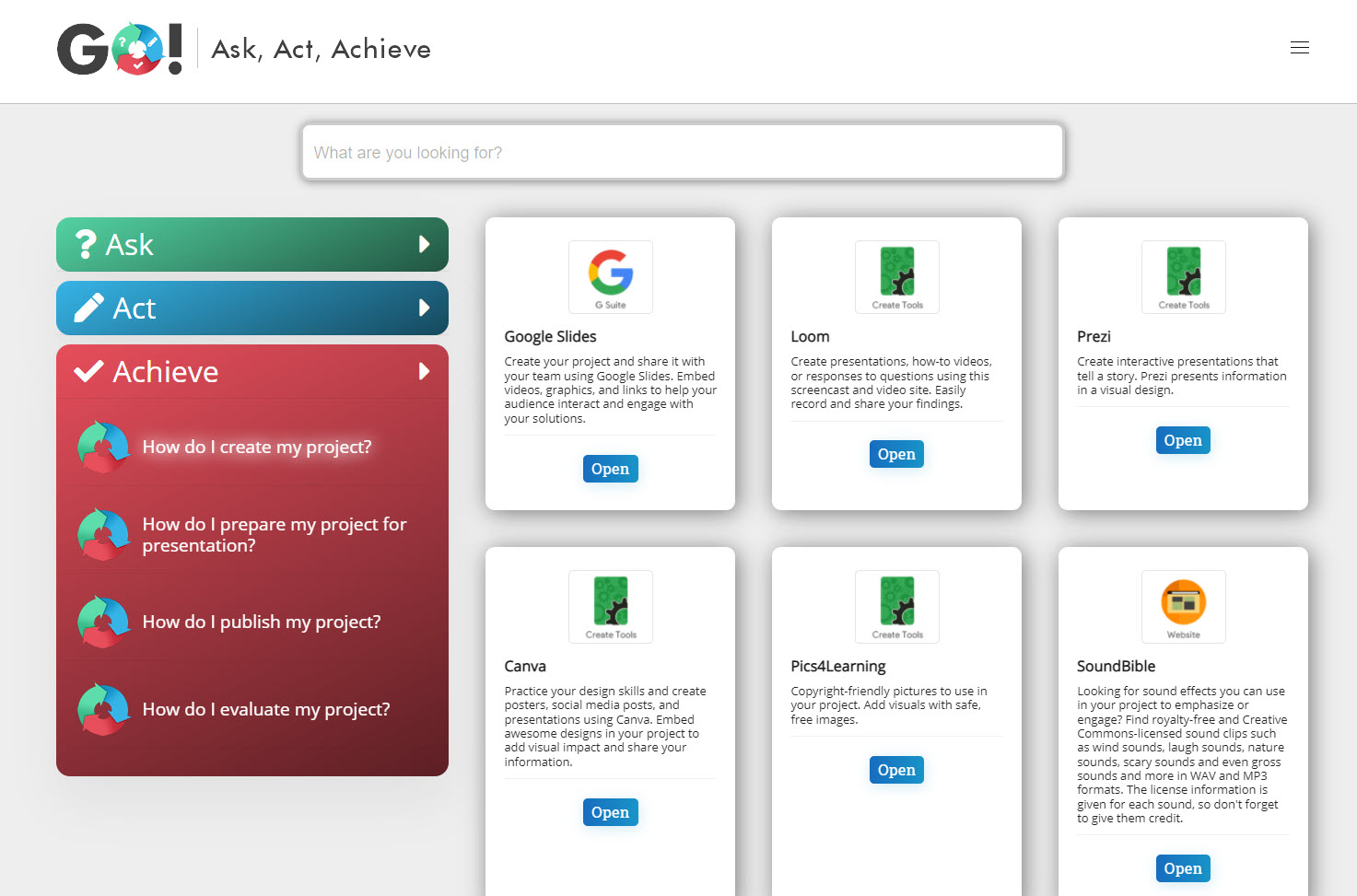Click the question mark icon beside Ask
Viewport: 1357px width, 896px height.
[x=86, y=244]
